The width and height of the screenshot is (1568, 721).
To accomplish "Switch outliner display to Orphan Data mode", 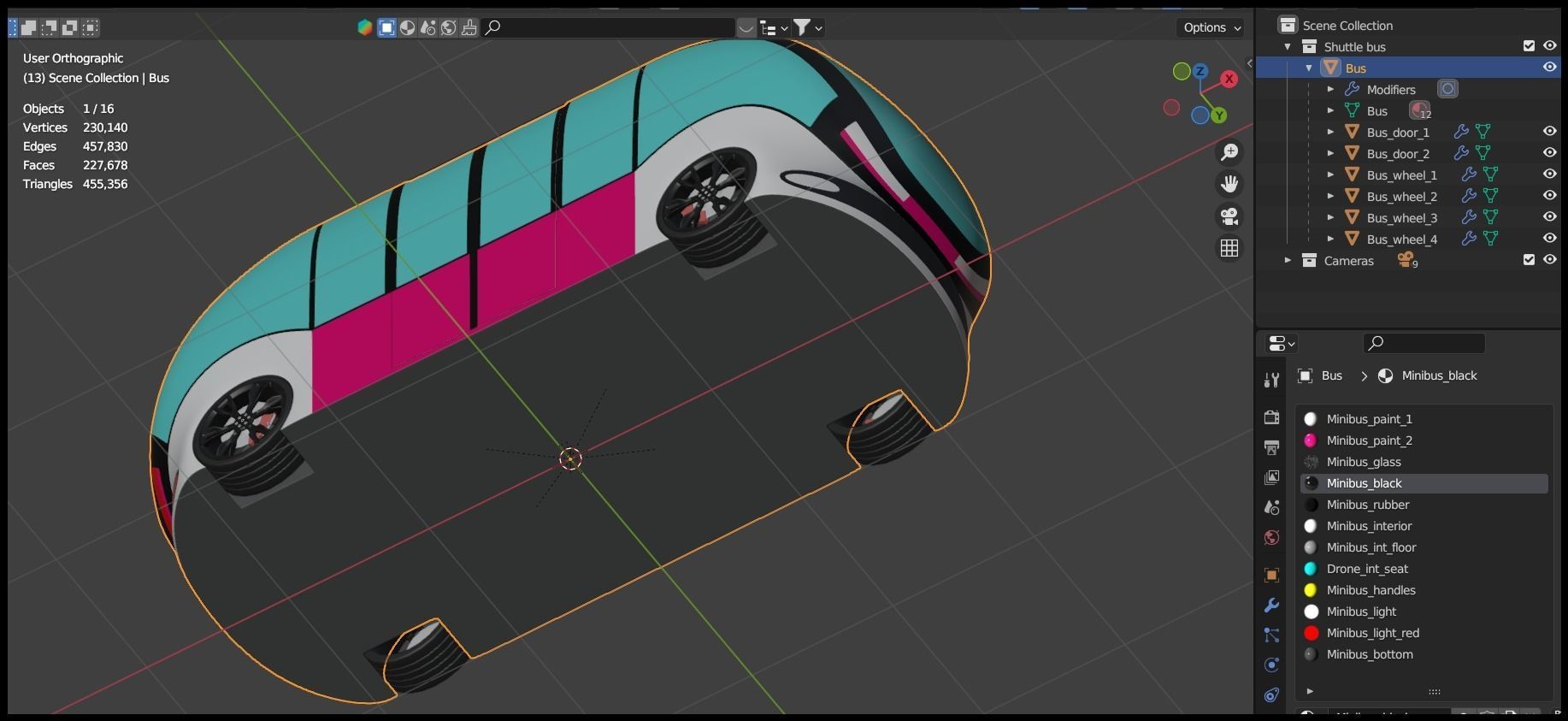I will tap(449, 27).
